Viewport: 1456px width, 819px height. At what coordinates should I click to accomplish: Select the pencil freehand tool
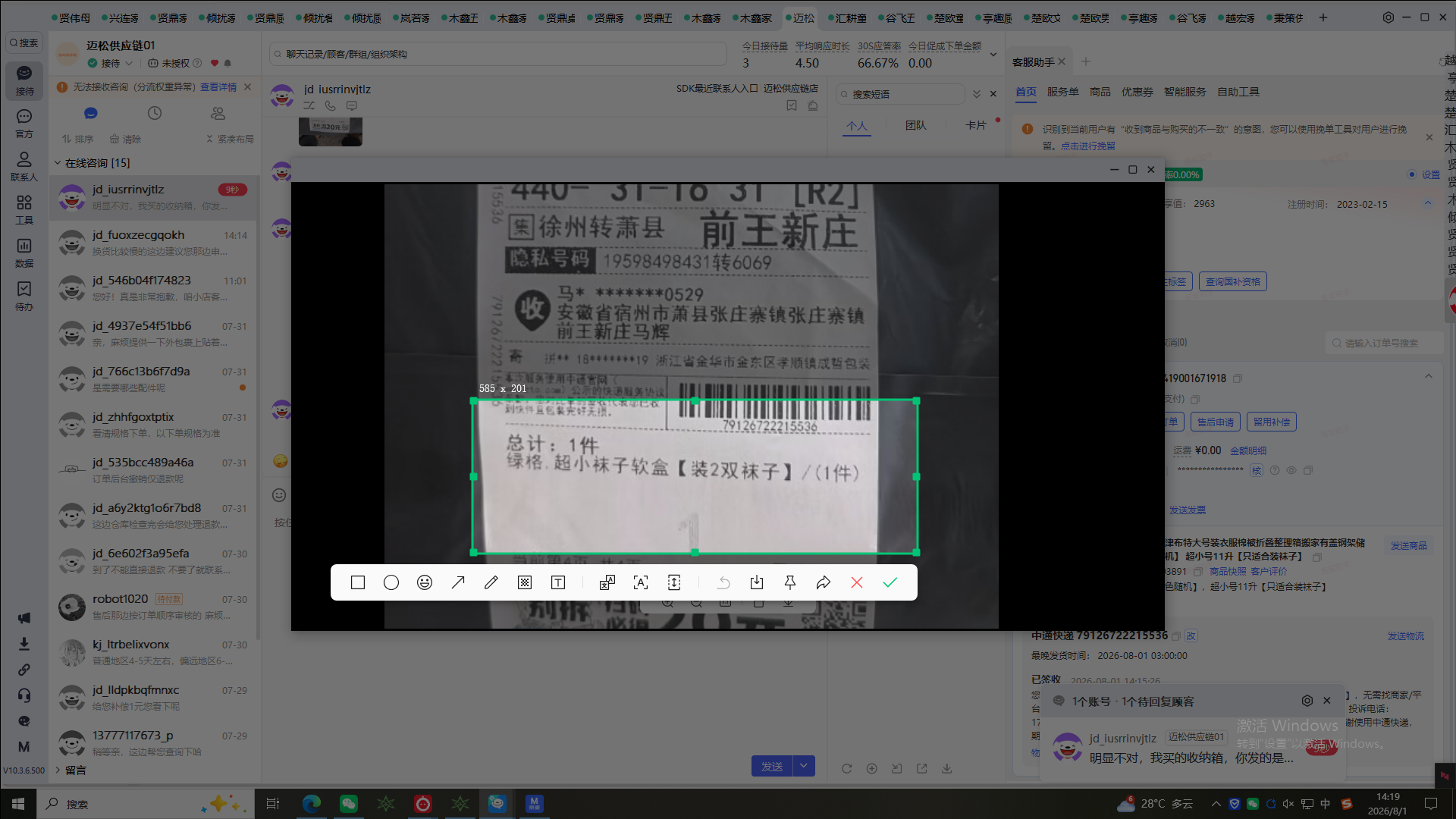[x=491, y=582]
